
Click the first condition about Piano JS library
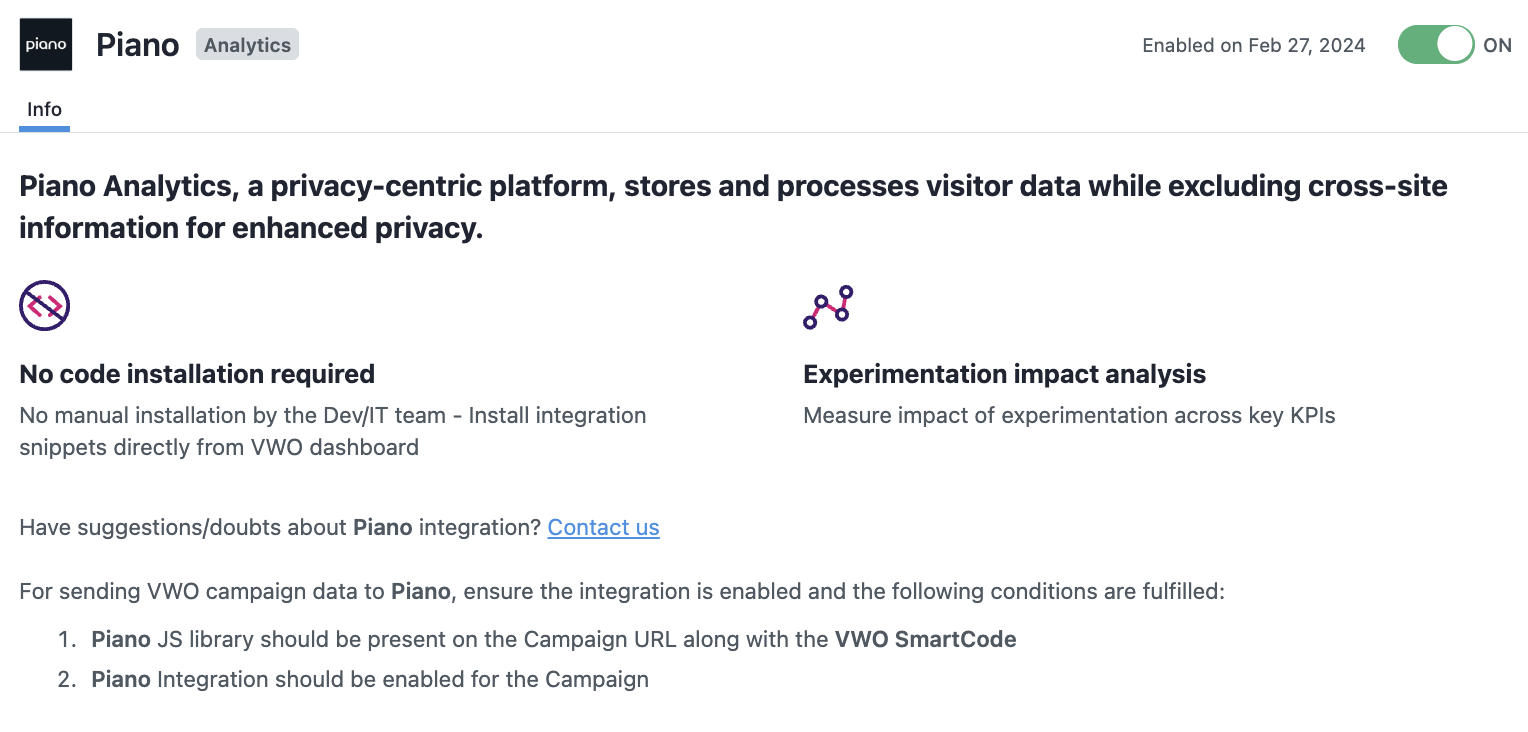pos(554,639)
